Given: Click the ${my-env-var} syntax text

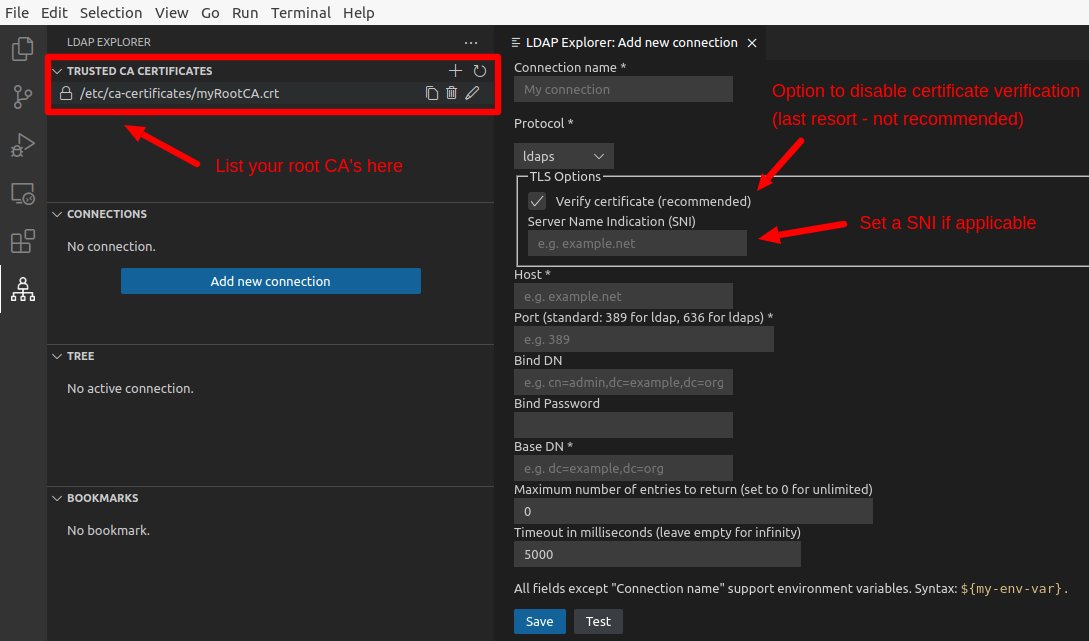Looking at the screenshot, I should click(x=1011, y=588).
